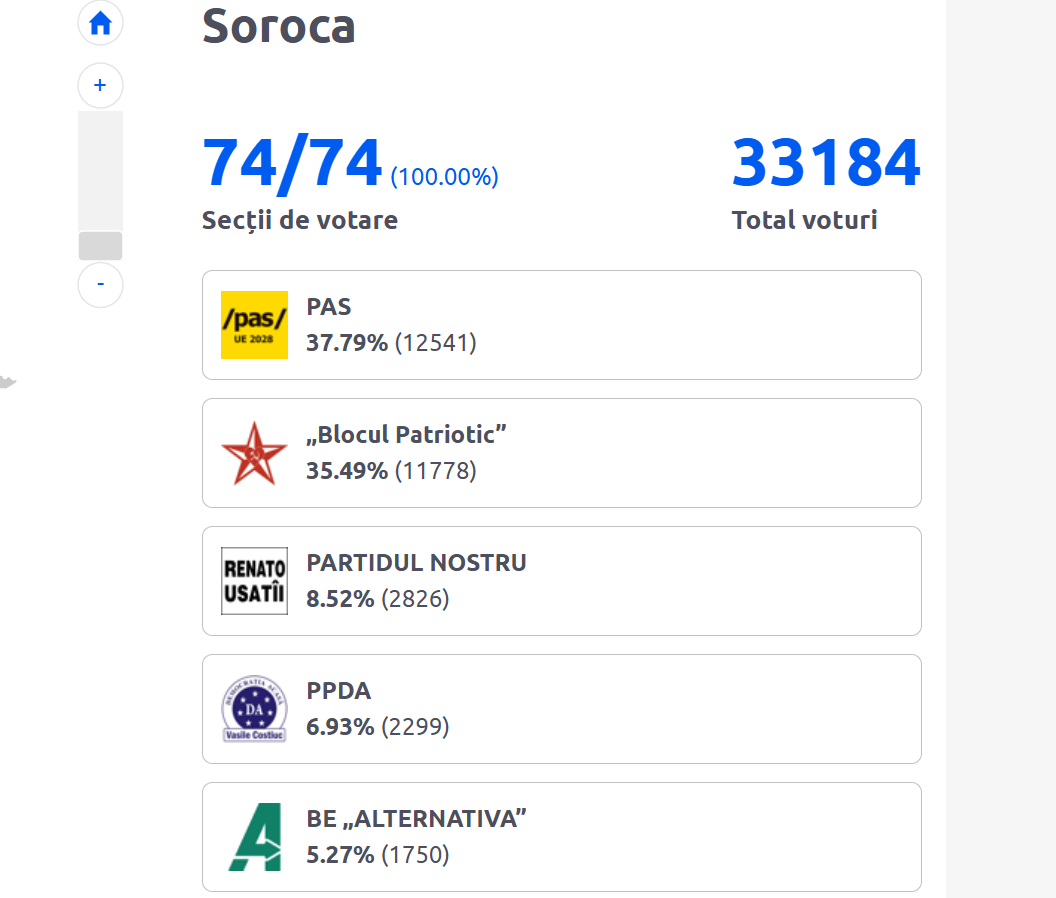1056x898 pixels.
Task: Click the home icon on the map
Action: pyautogui.click(x=100, y=22)
